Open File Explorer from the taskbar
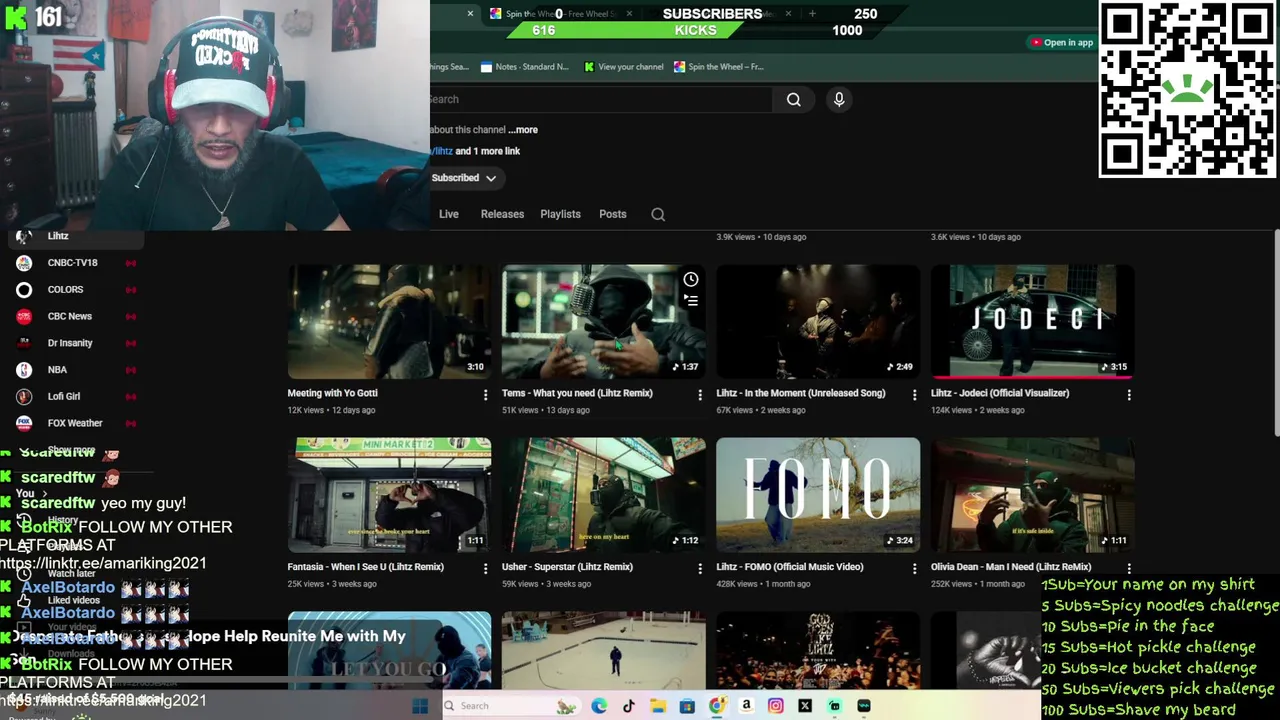Image resolution: width=1280 pixels, height=720 pixels. tap(657, 706)
